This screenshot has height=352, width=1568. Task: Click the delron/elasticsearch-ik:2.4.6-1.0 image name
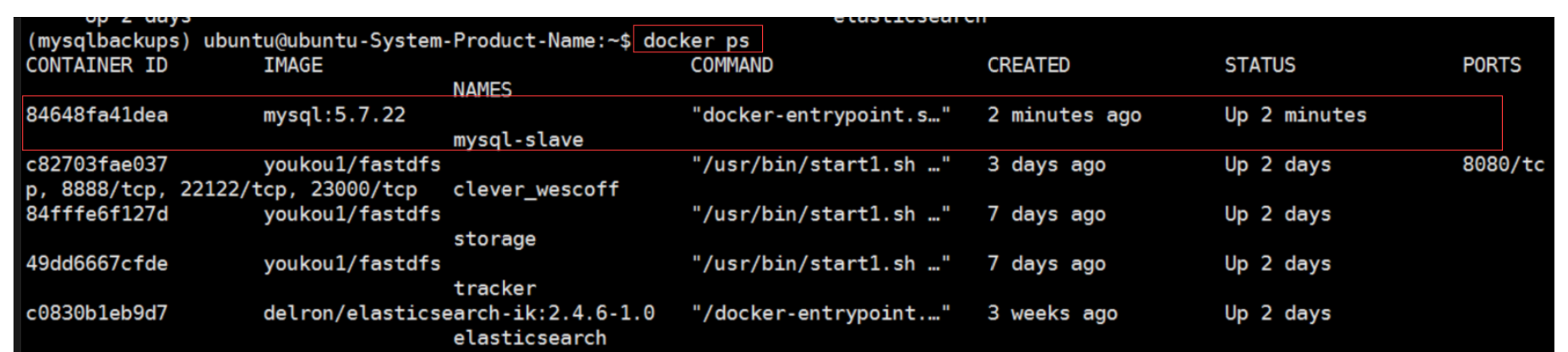click(x=459, y=313)
